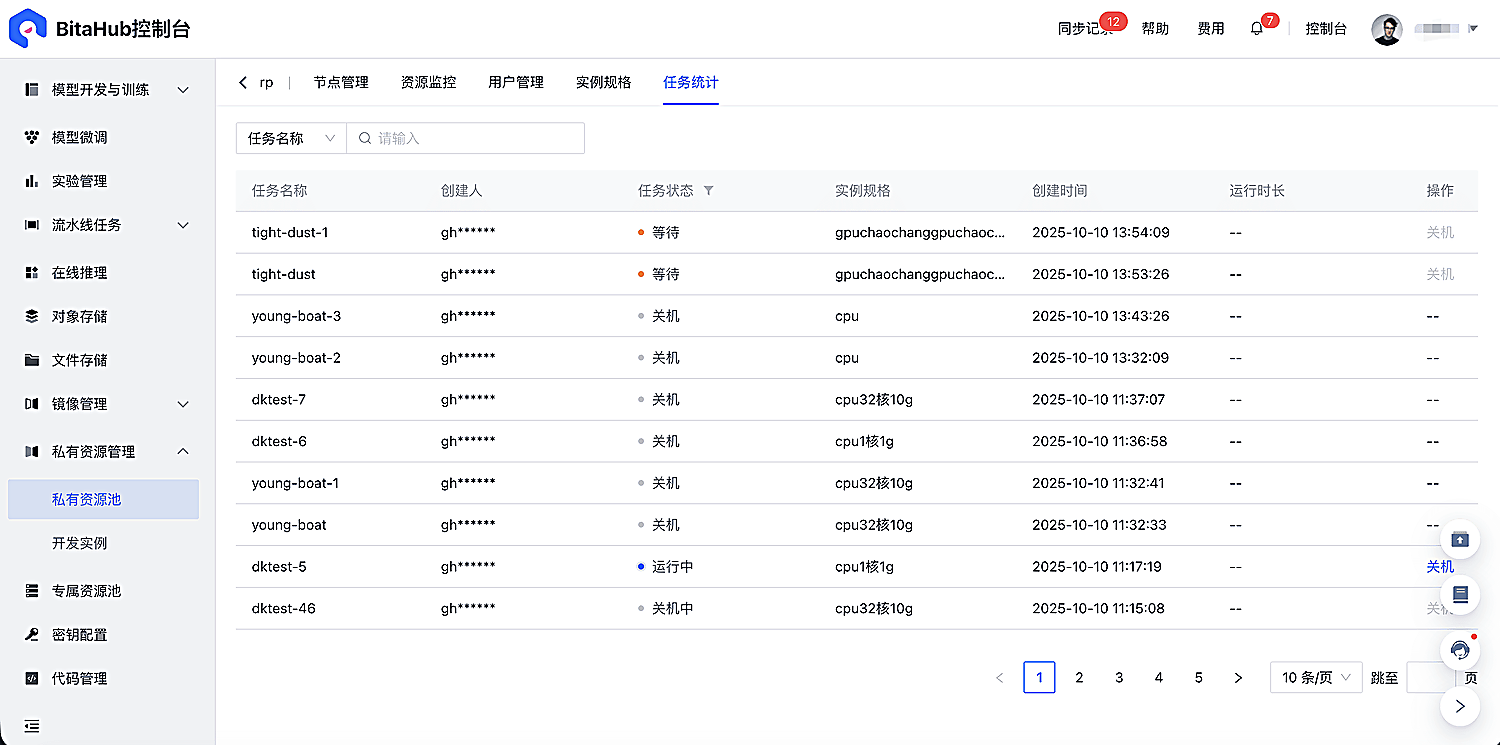Open 同步记录 in the top bar
Screen dimensions: 1500x745
click(1085, 29)
